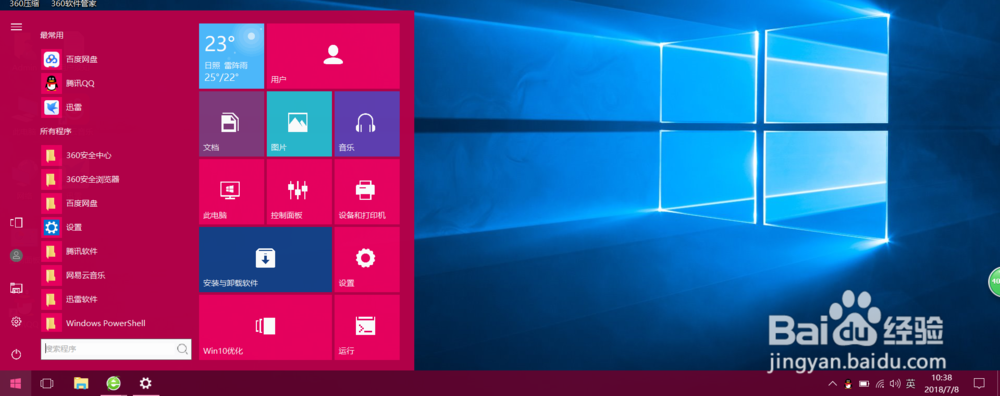
Task: Click the green floating ball at screen edge
Action: tap(994, 282)
